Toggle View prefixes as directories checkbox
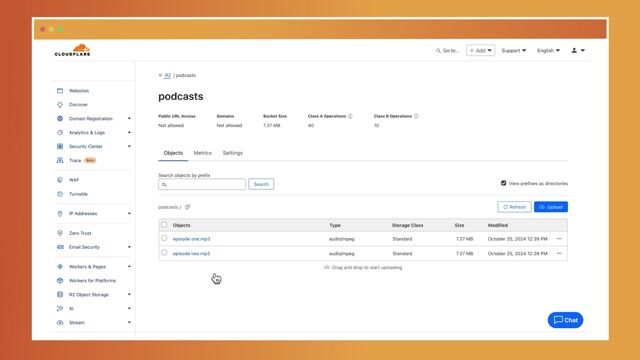 [504, 183]
